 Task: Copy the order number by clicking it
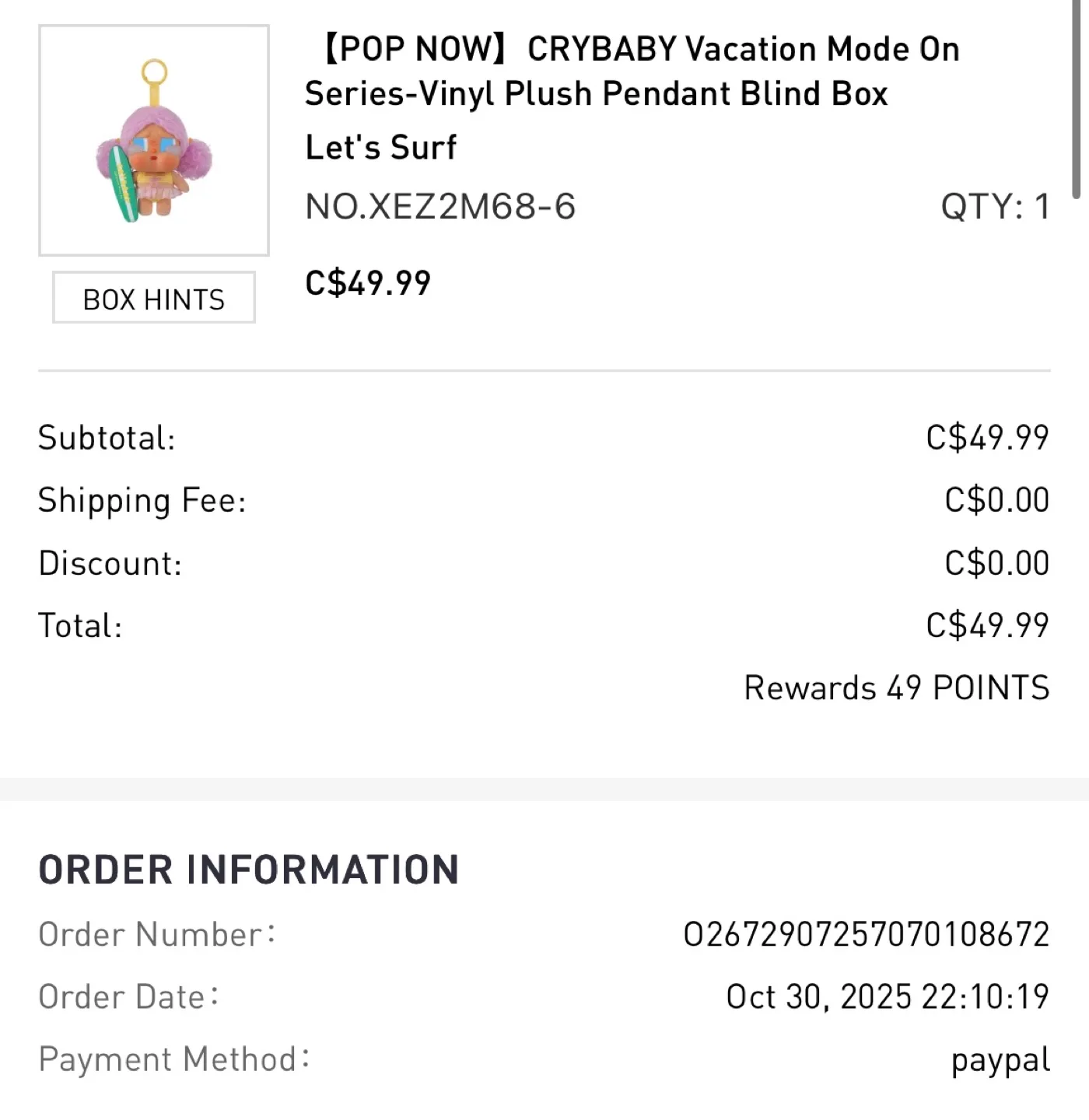pos(866,933)
